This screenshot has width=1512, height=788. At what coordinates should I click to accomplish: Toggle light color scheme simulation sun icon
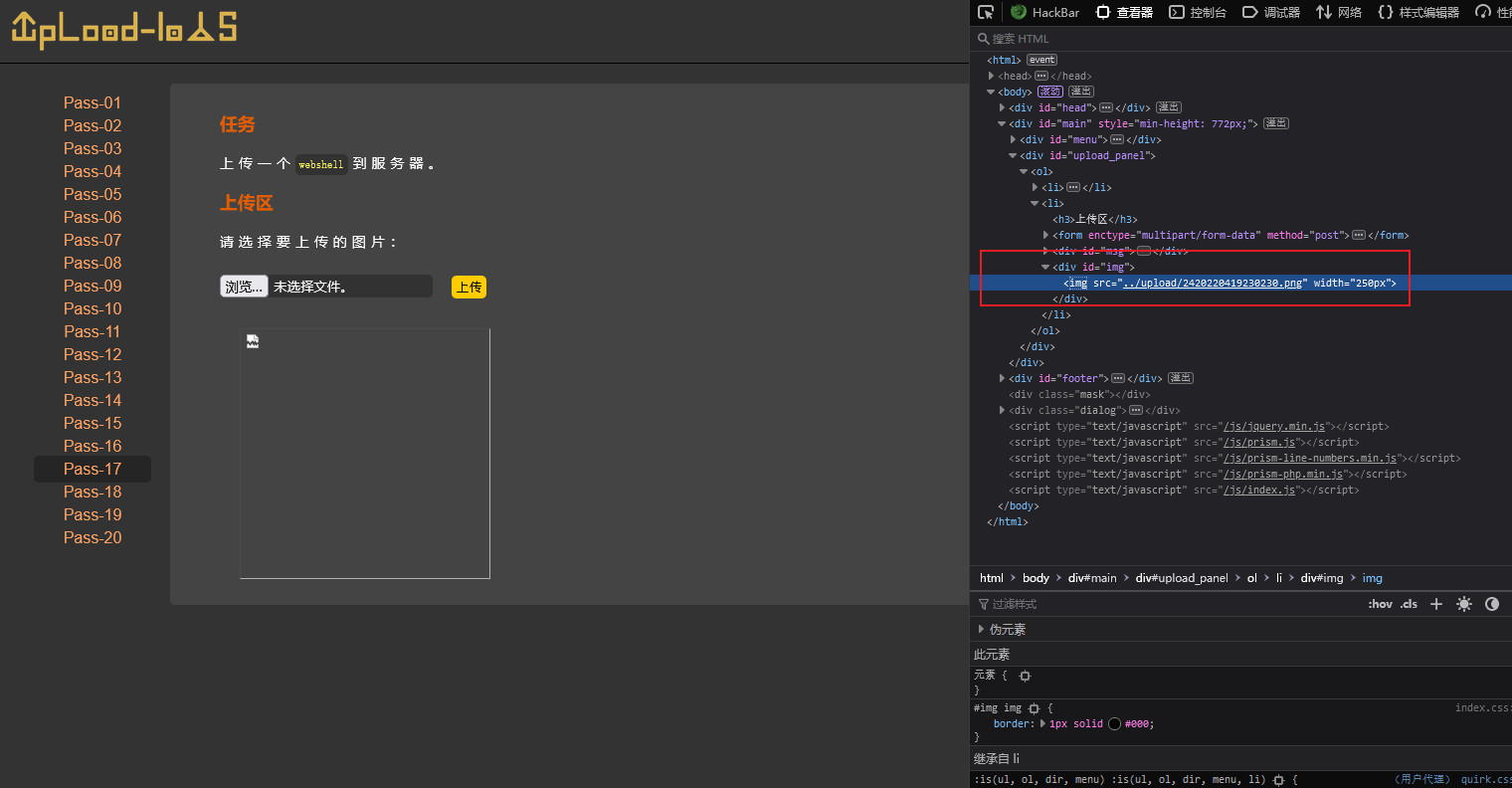[x=1463, y=604]
